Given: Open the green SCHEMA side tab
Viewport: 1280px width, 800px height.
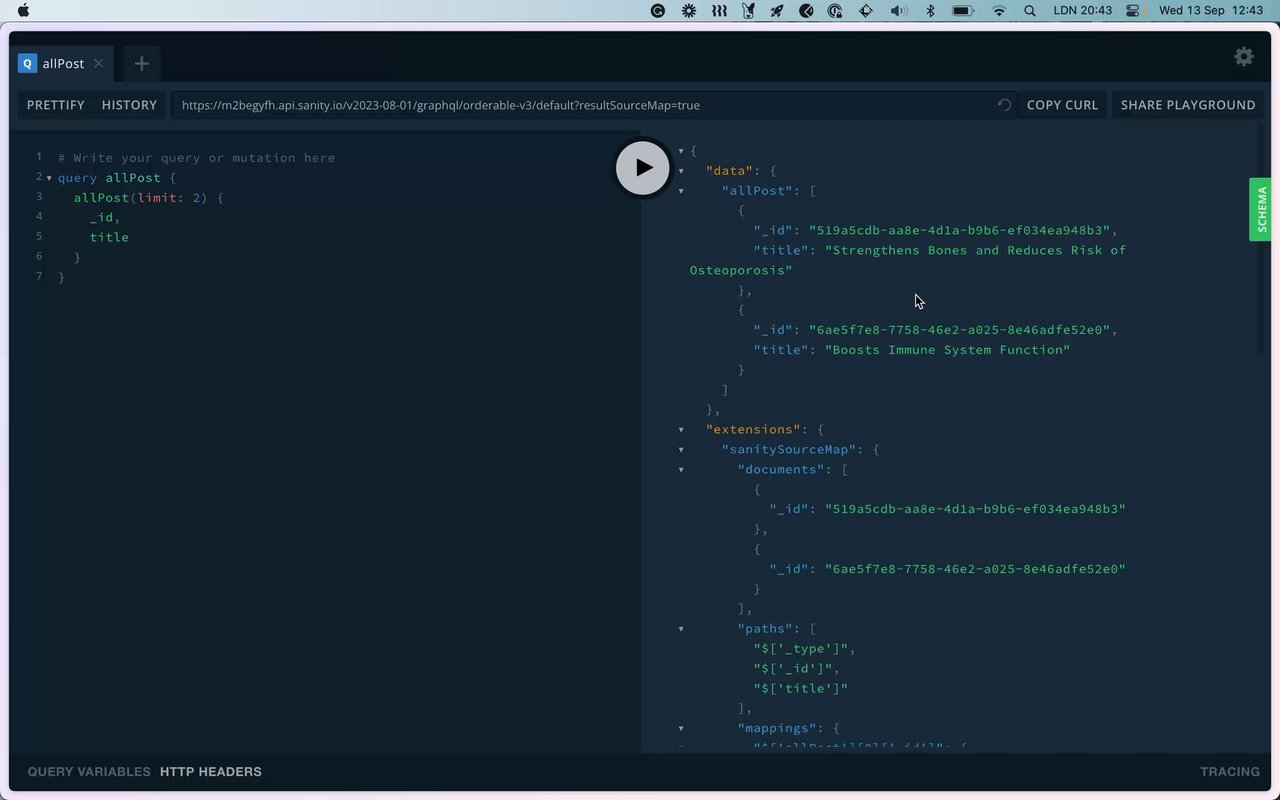Looking at the screenshot, I should 1261,209.
